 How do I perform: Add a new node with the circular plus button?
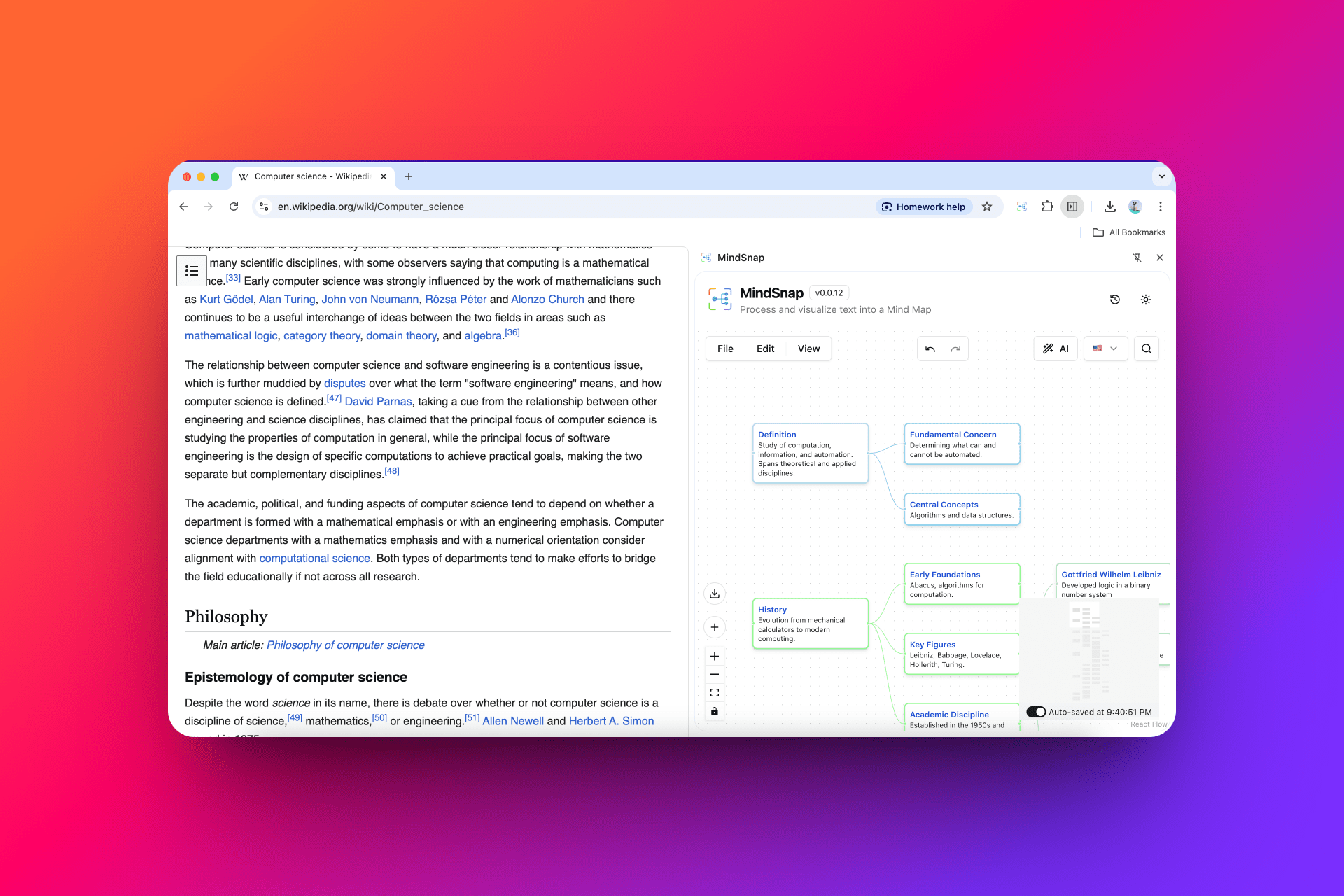coord(714,627)
